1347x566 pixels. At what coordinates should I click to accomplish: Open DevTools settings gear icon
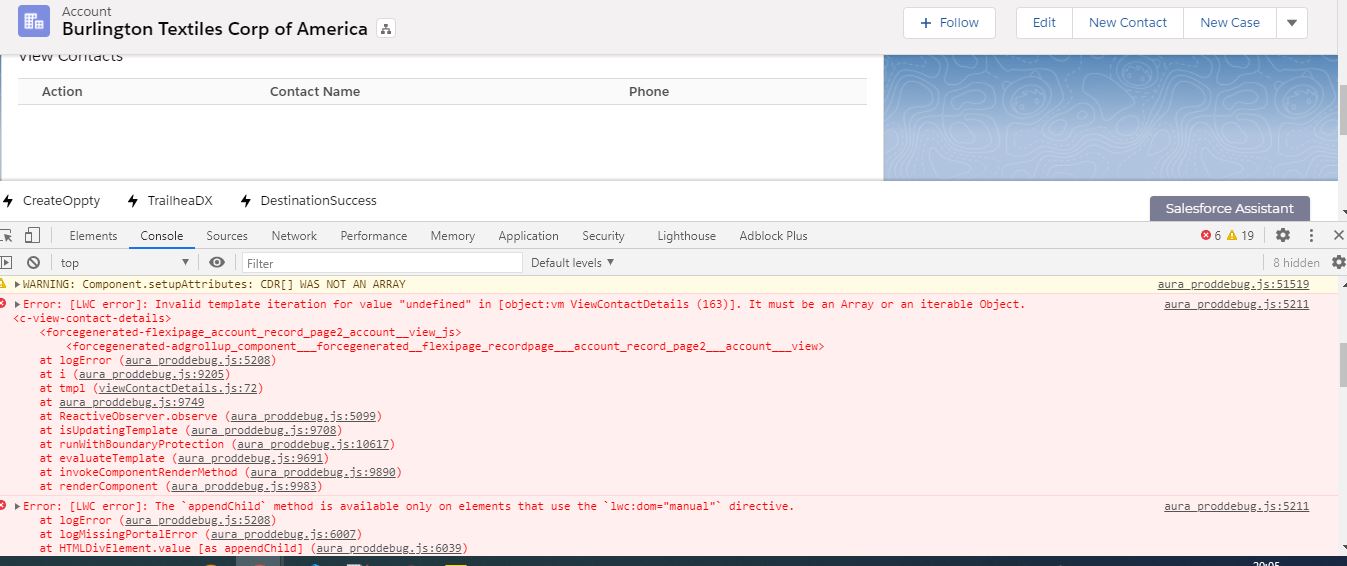pyautogui.click(x=1283, y=235)
